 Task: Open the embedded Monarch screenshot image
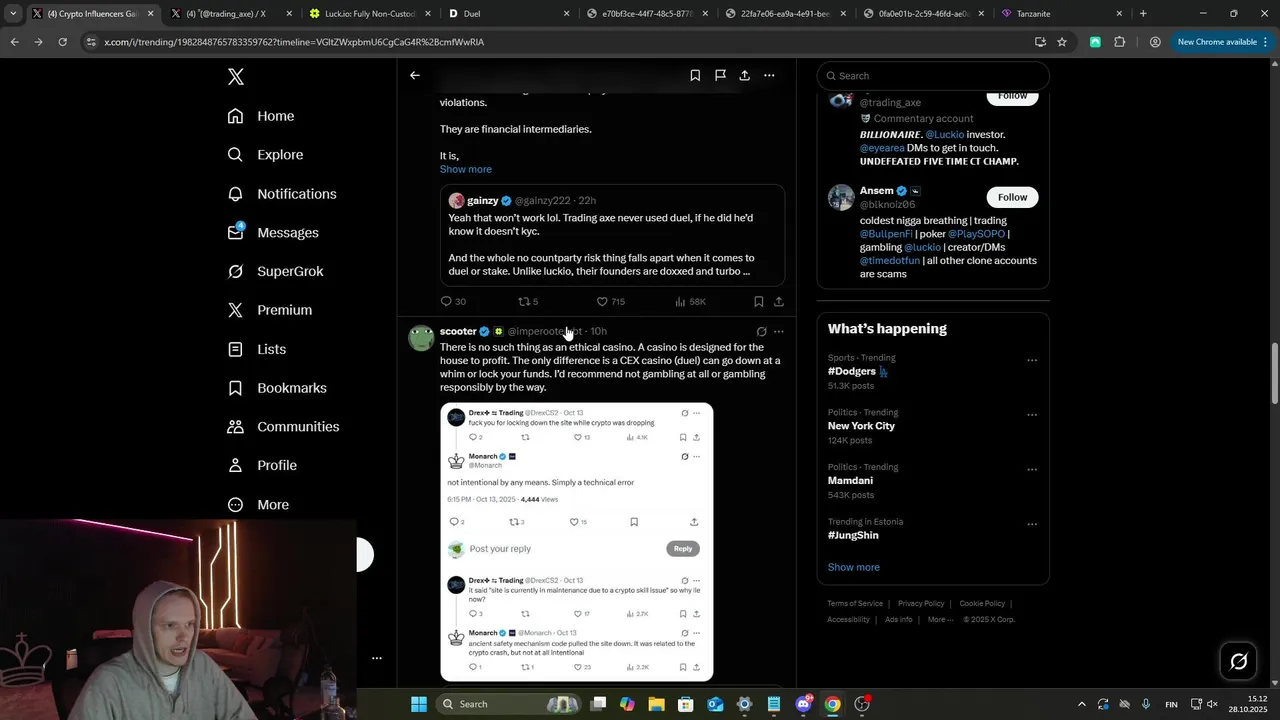[577, 542]
